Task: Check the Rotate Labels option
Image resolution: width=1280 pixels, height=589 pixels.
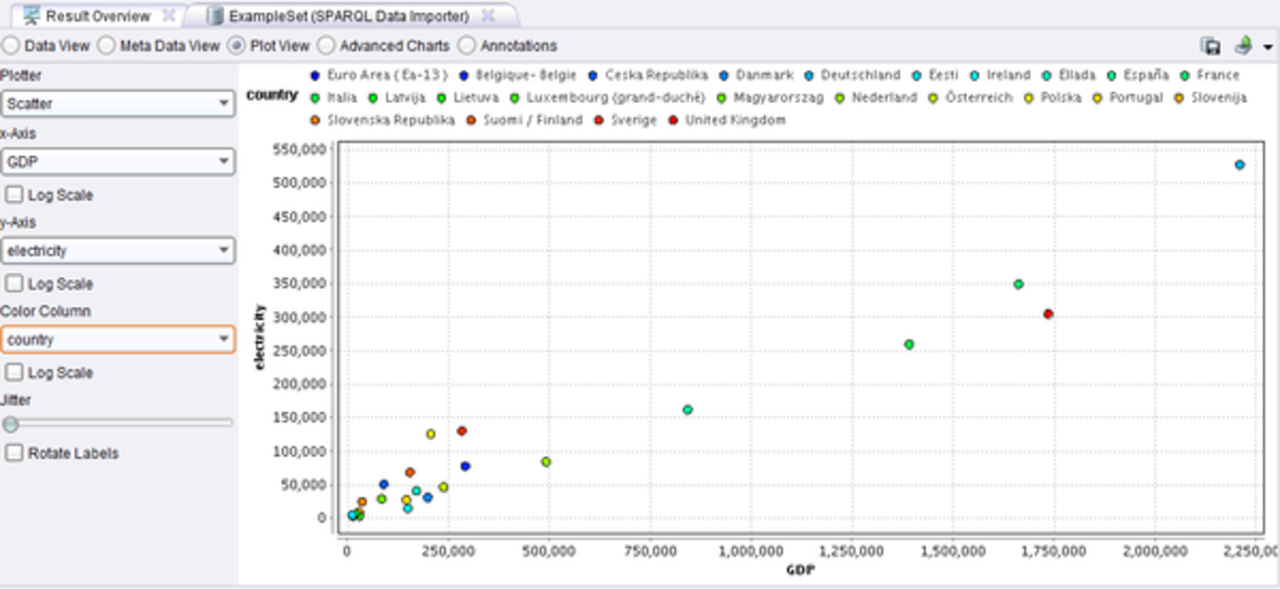Action: (14, 453)
